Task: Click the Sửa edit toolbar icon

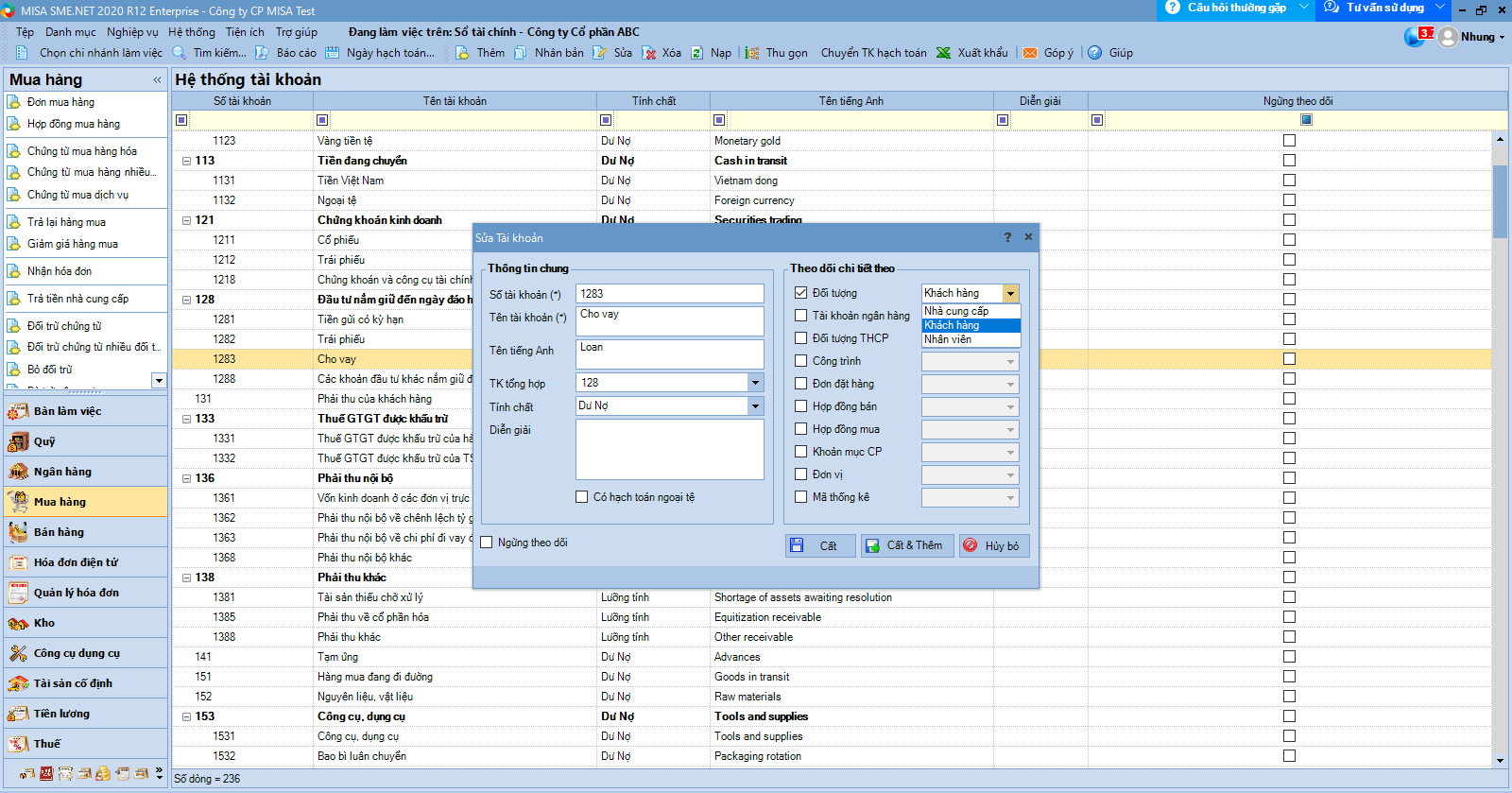Action: click(x=599, y=53)
